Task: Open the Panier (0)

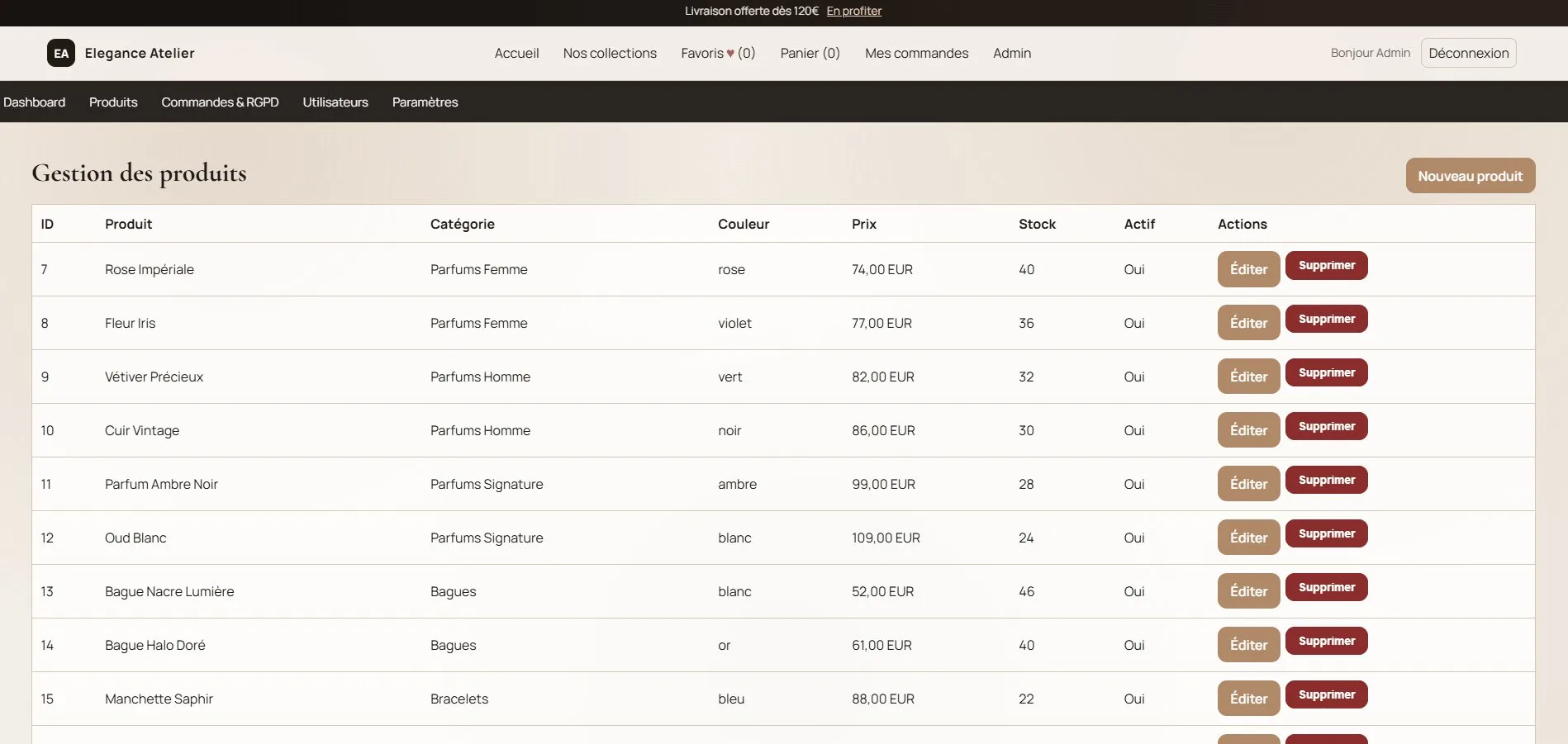Action: coord(809,53)
